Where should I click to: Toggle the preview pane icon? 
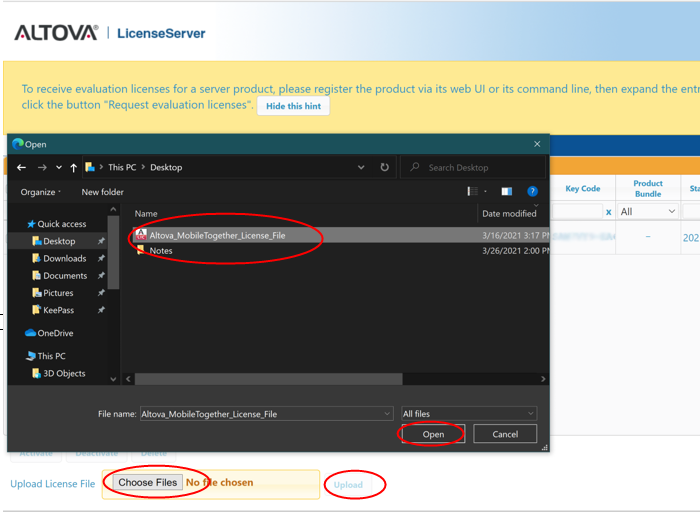pos(507,191)
